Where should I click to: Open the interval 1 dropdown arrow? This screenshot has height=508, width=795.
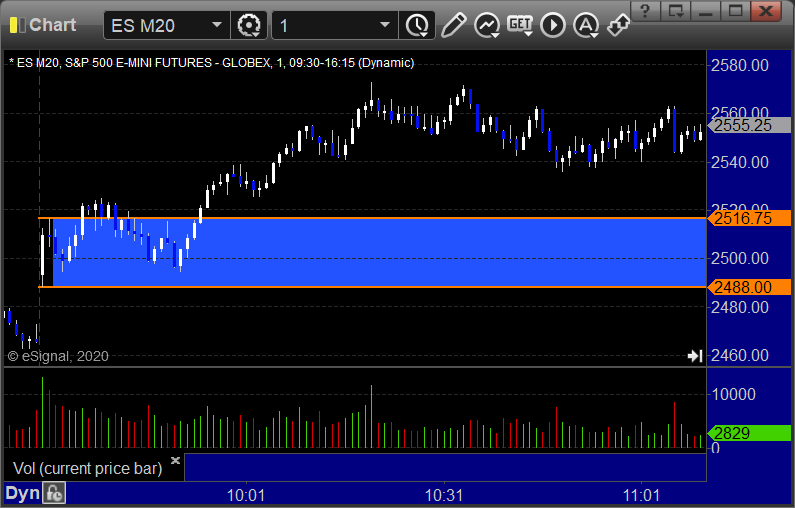385,24
